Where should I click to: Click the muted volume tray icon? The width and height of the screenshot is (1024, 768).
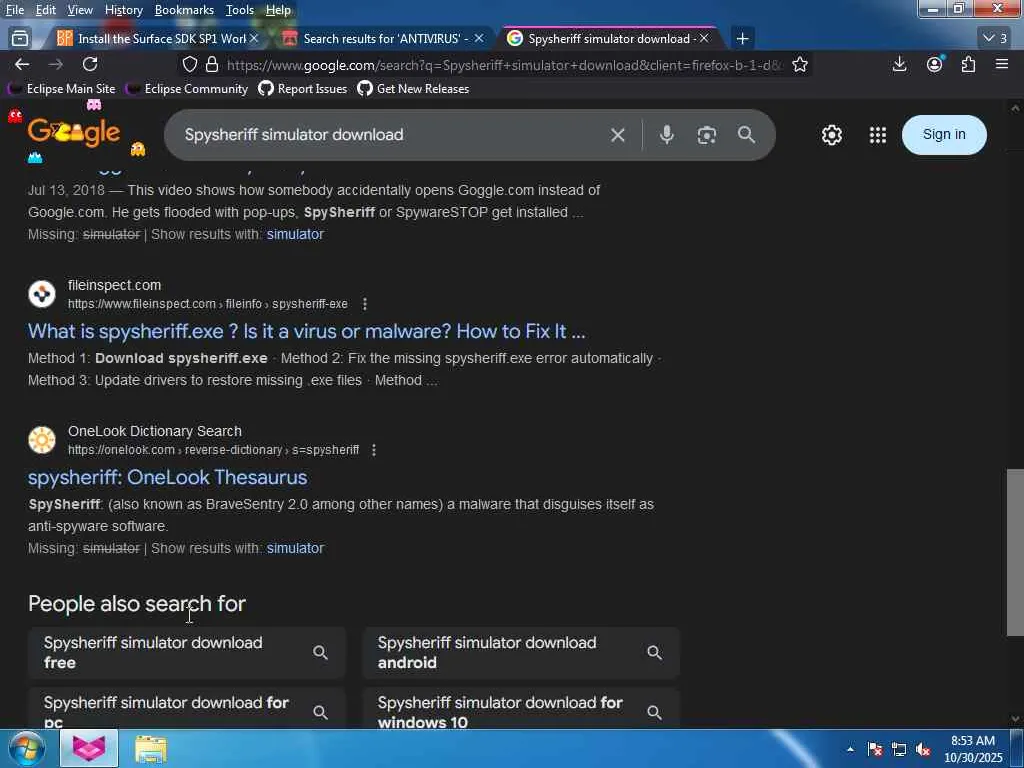click(x=923, y=749)
